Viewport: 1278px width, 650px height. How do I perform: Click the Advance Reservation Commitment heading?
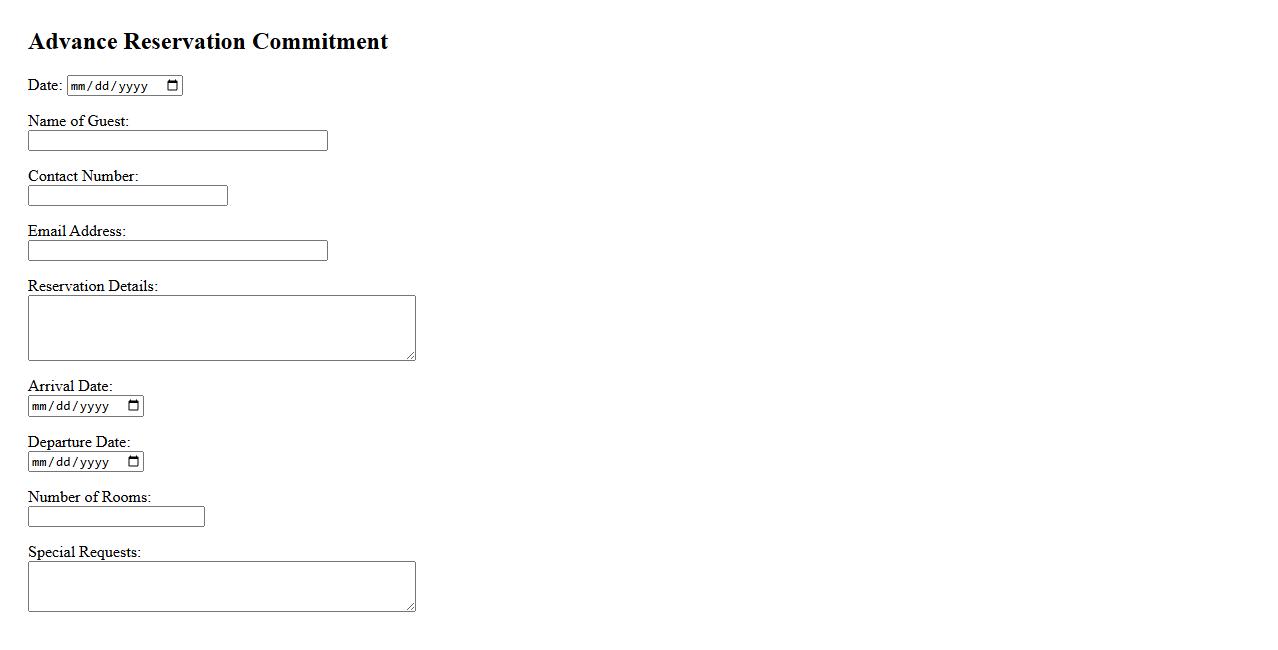pyautogui.click(x=208, y=42)
